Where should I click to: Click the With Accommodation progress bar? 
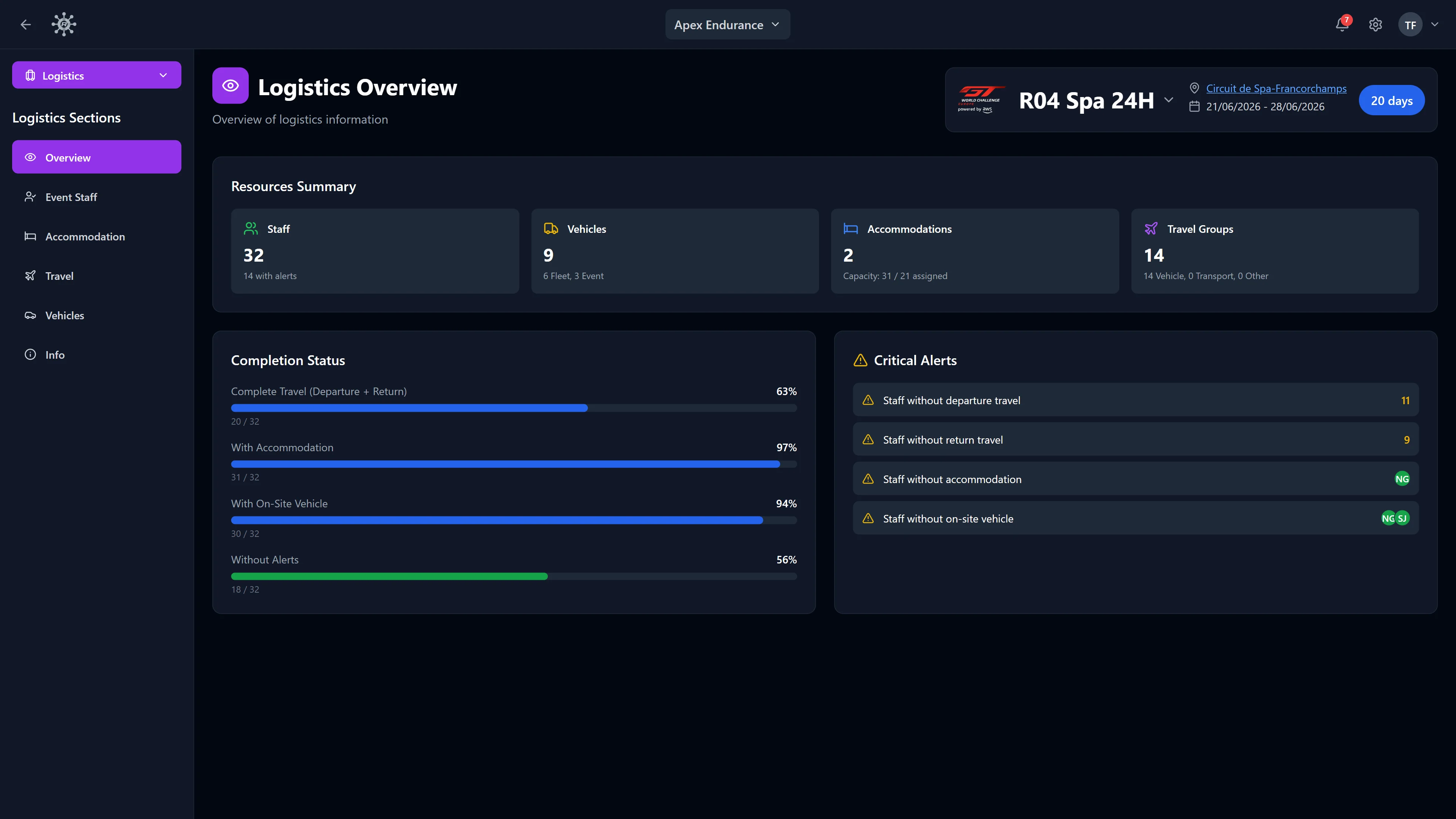(514, 464)
